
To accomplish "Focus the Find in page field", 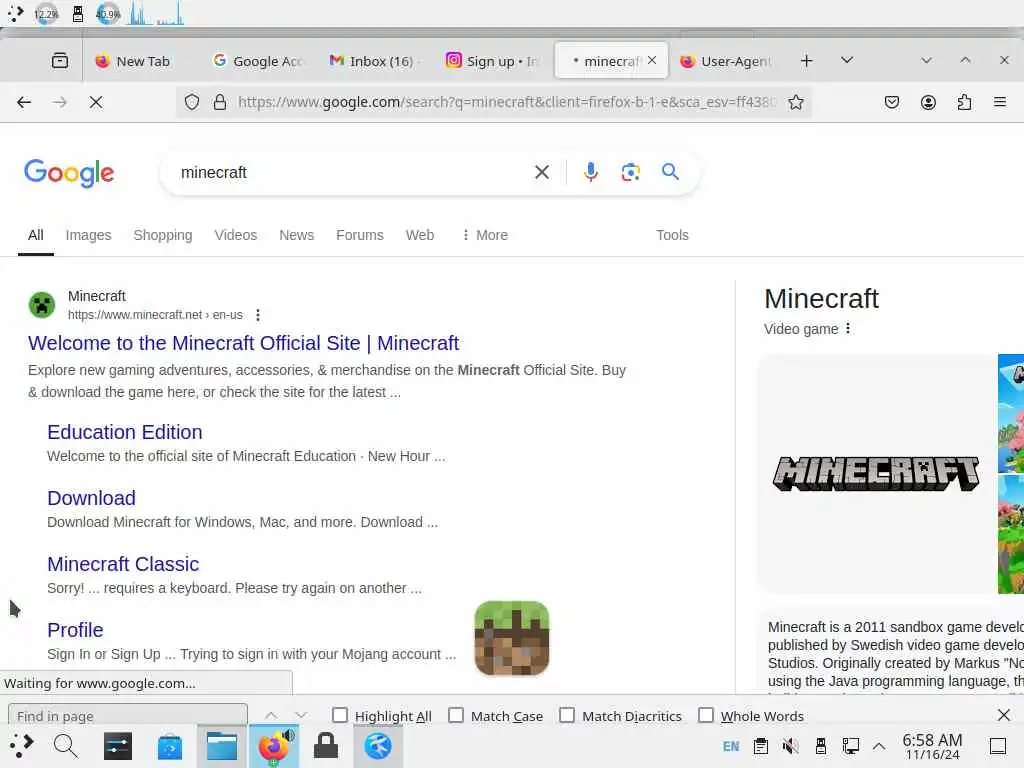I will coord(128,715).
